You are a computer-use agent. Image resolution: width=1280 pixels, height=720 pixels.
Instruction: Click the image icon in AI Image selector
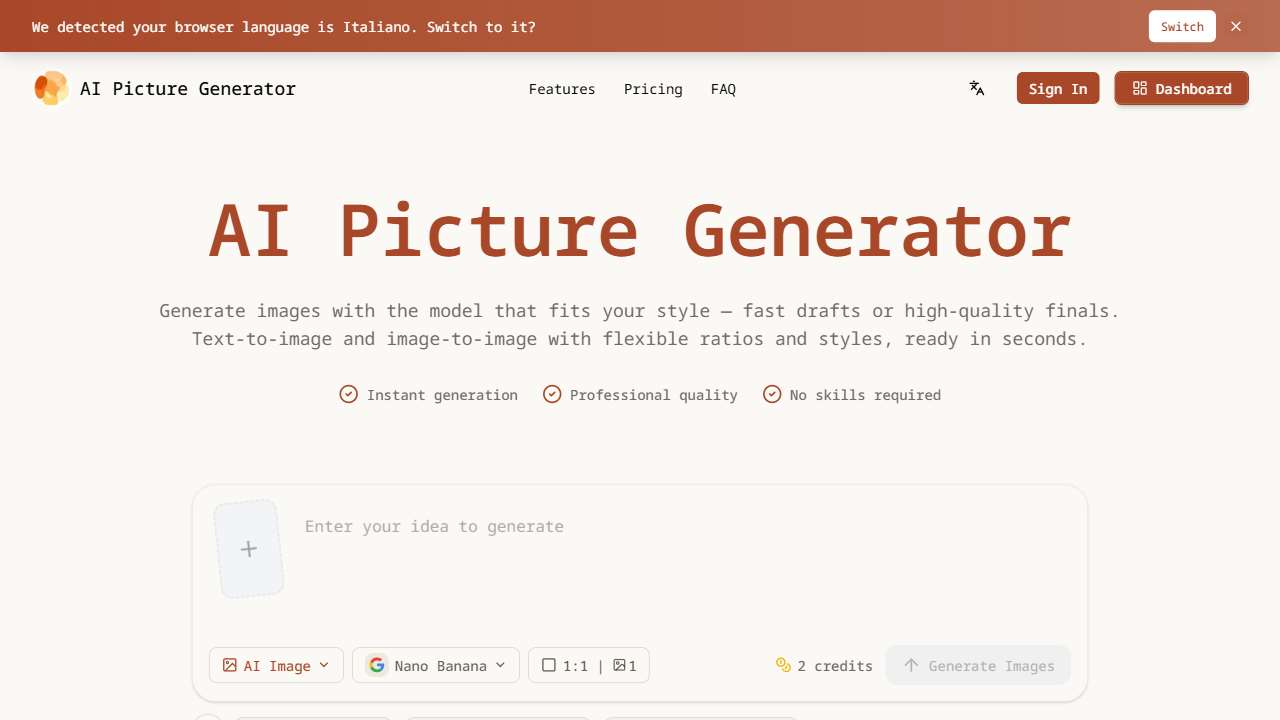tap(227, 664)
